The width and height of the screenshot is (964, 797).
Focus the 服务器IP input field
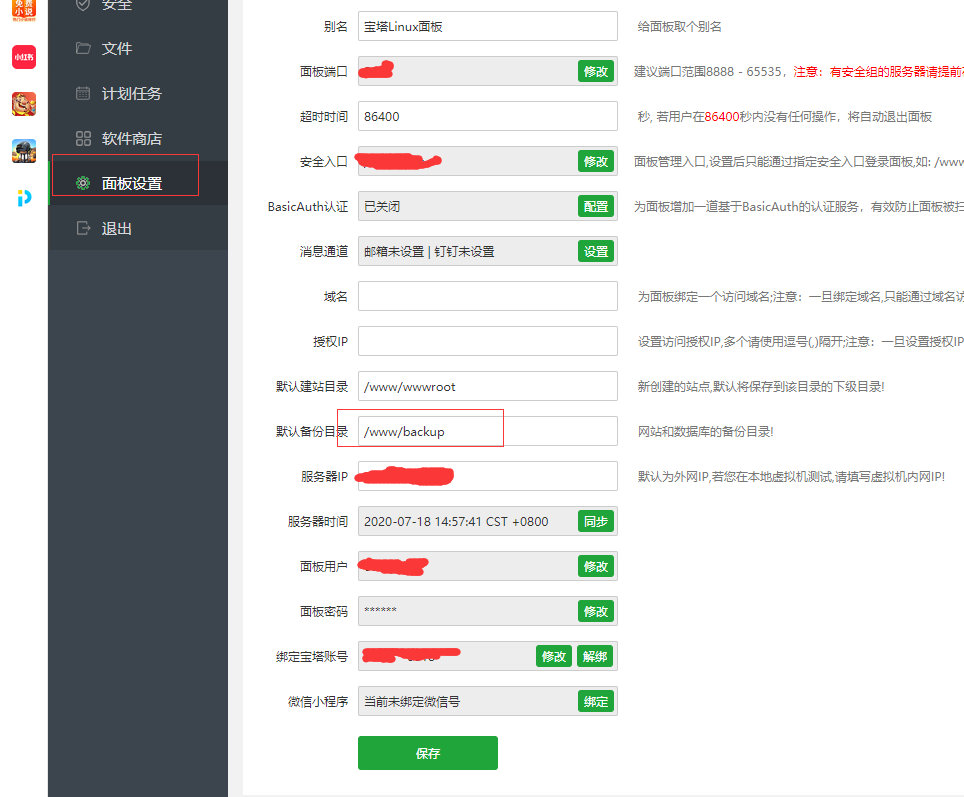coord(488,476)
